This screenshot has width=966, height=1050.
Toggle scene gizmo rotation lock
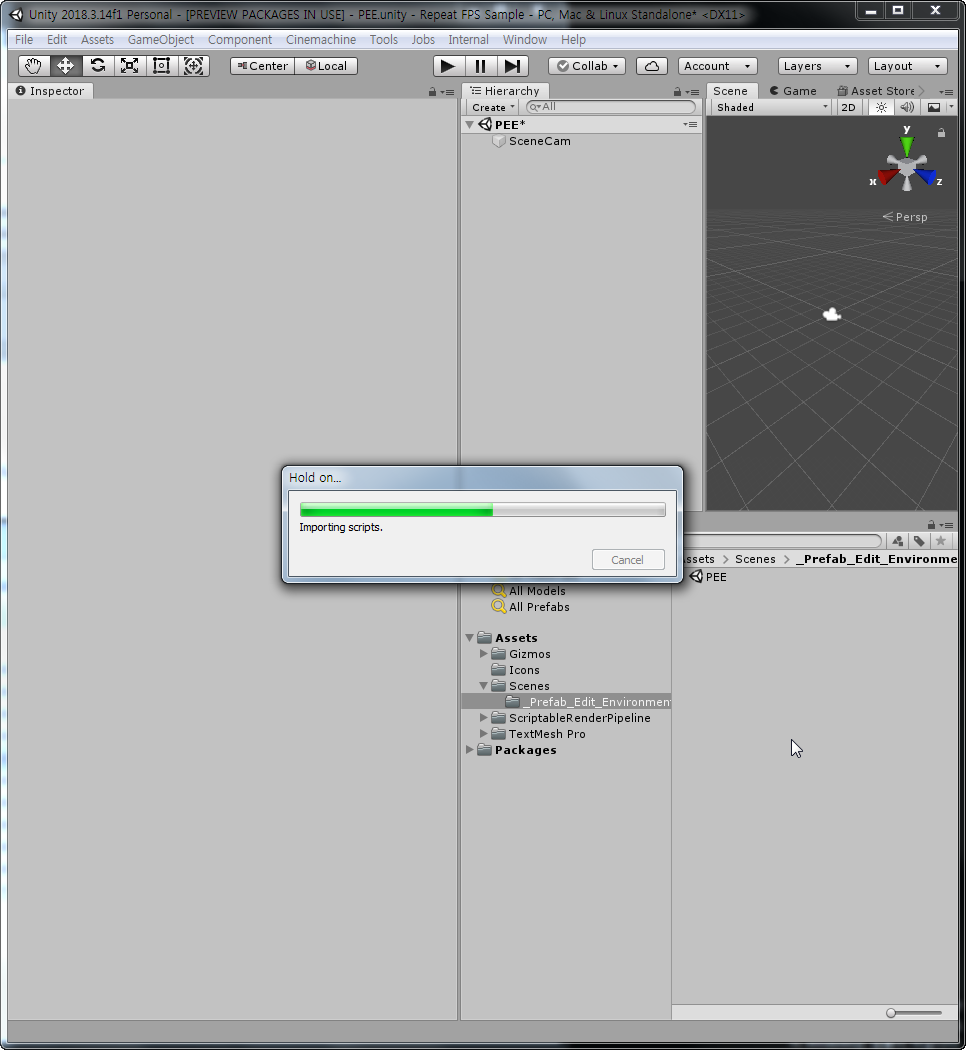(941, 133)
